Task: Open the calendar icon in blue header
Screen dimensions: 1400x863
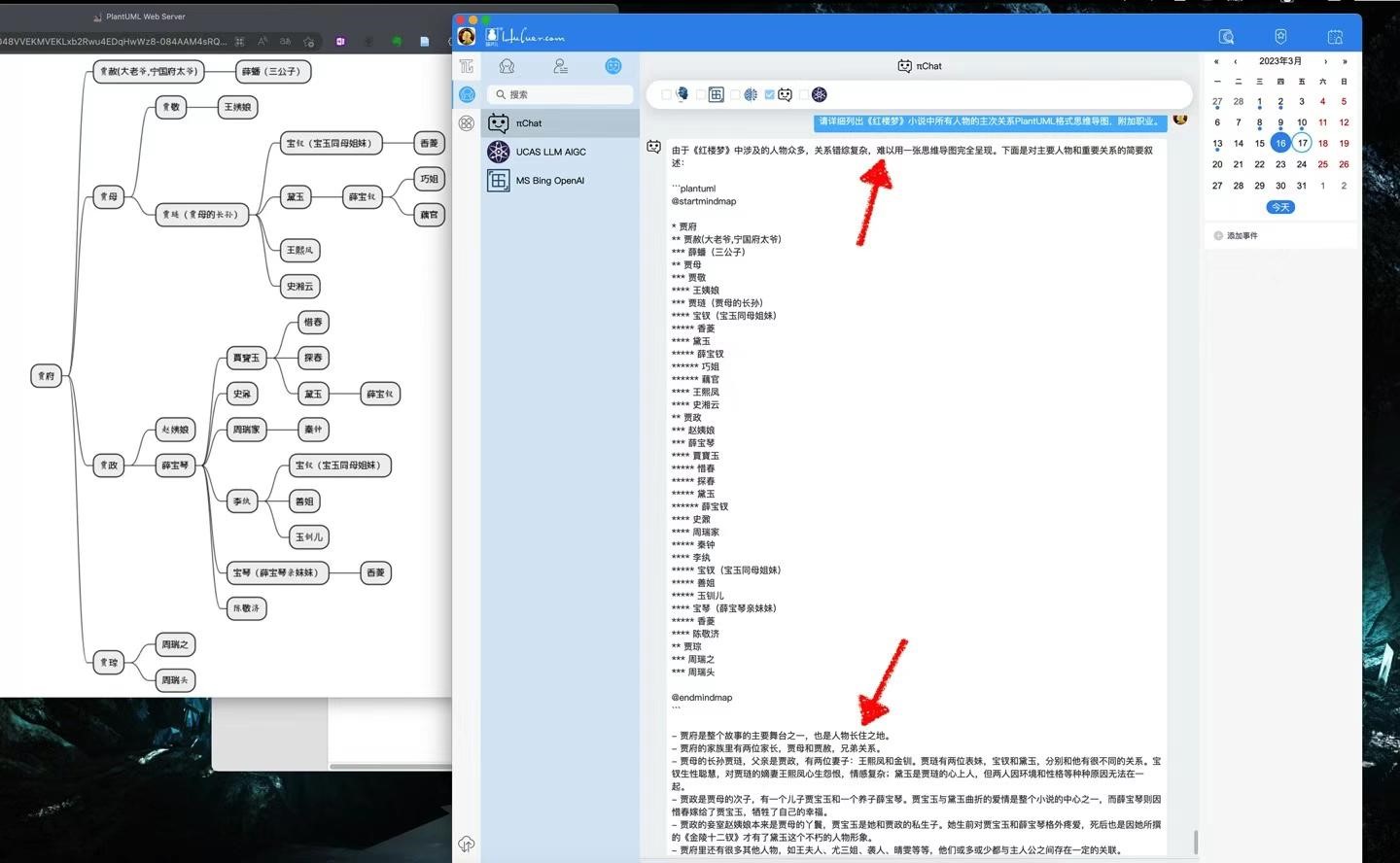Action: tap(1335, 37)
